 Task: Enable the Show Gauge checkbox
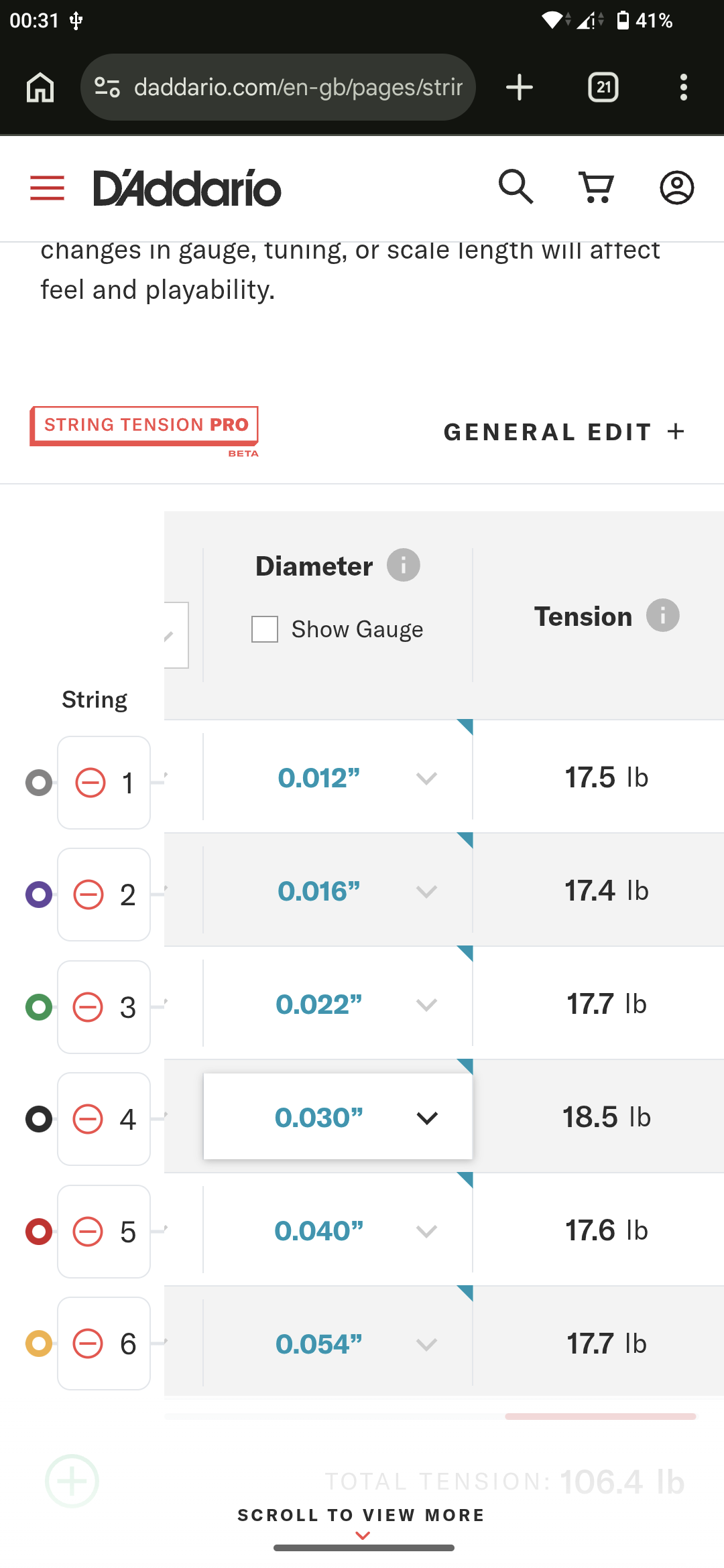265,629
